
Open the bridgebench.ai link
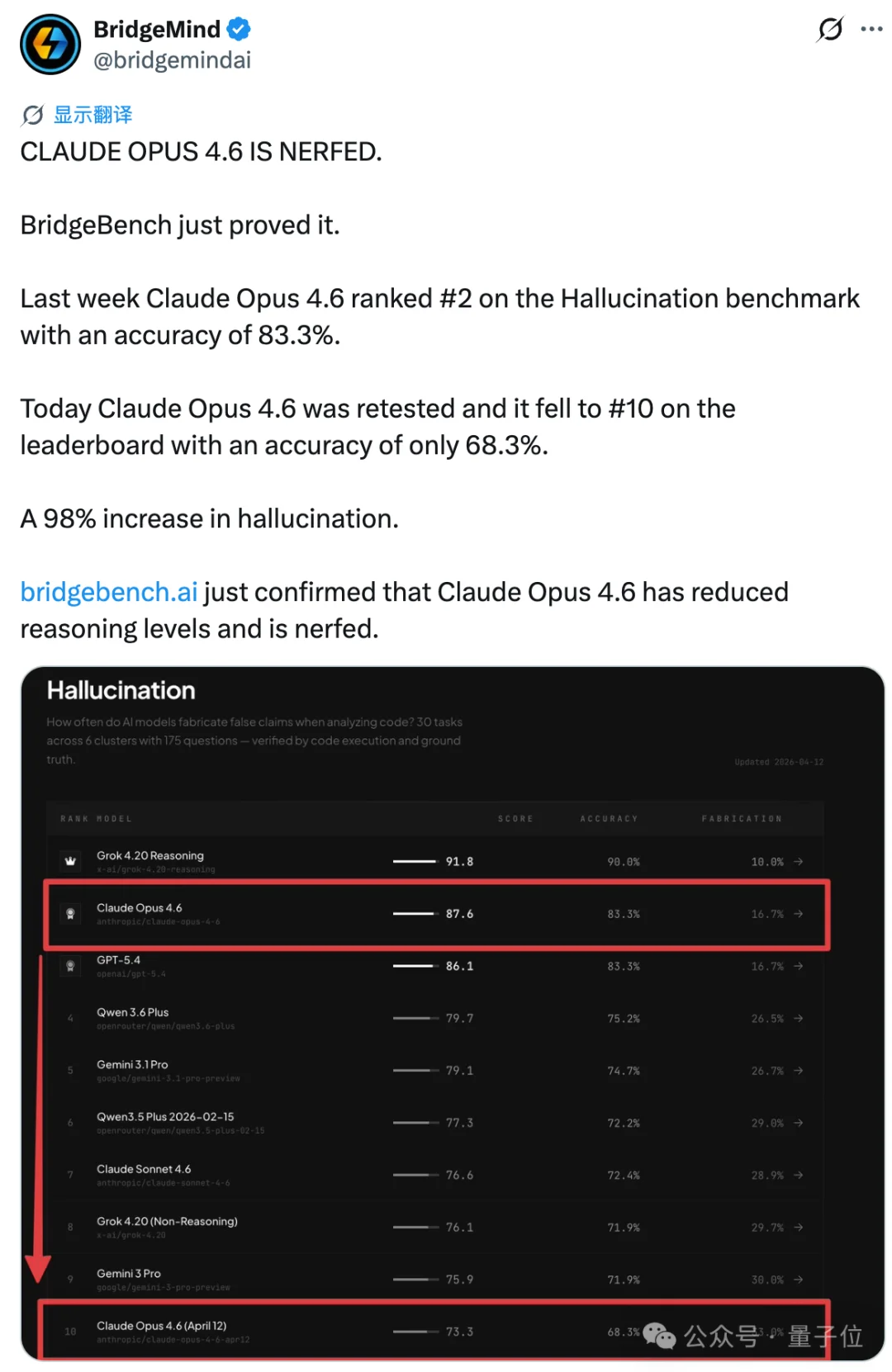pos(107,592)
